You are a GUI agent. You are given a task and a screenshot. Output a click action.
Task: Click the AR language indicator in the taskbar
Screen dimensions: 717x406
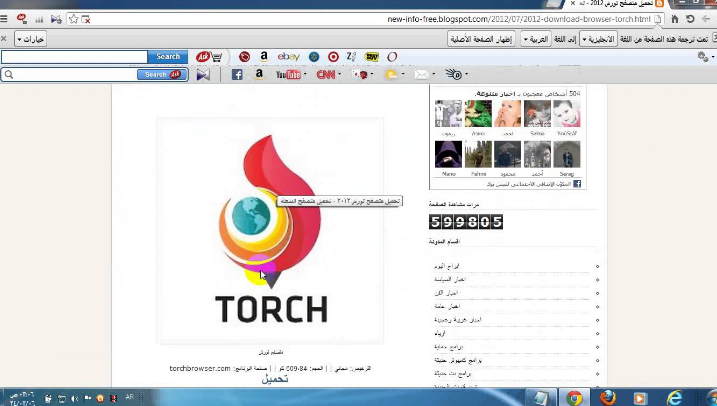(130, 397)
